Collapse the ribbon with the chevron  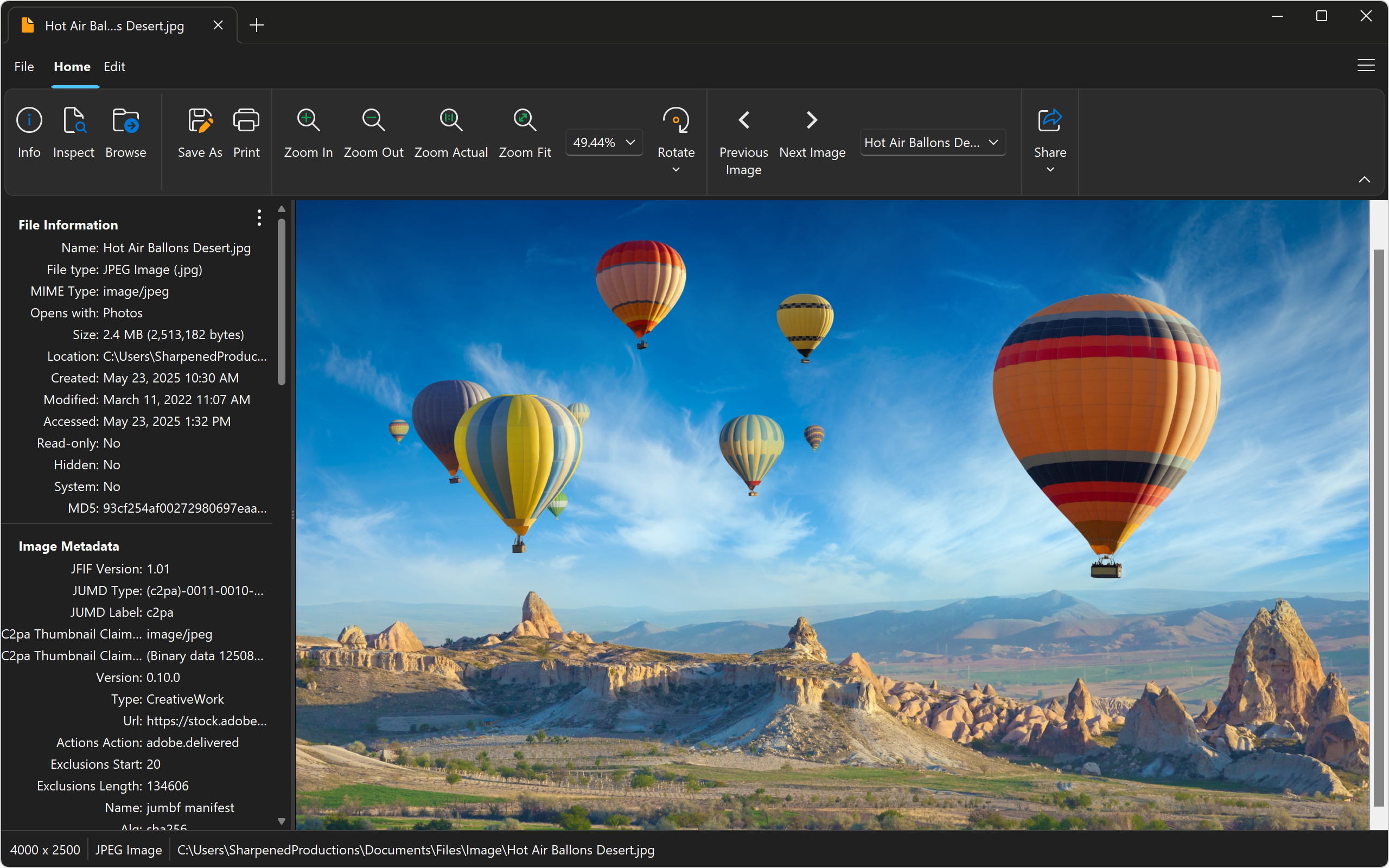[x=1363, y=180]
